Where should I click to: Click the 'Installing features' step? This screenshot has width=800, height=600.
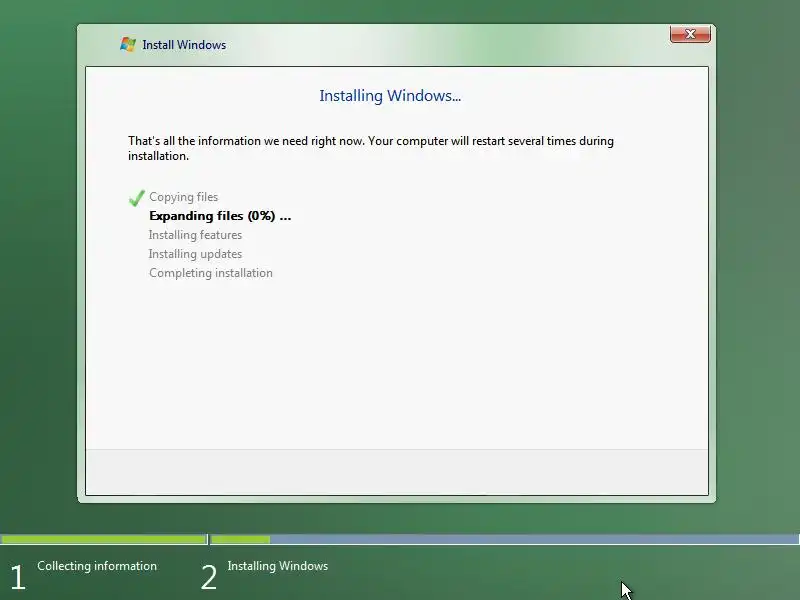tap(195, 235)
